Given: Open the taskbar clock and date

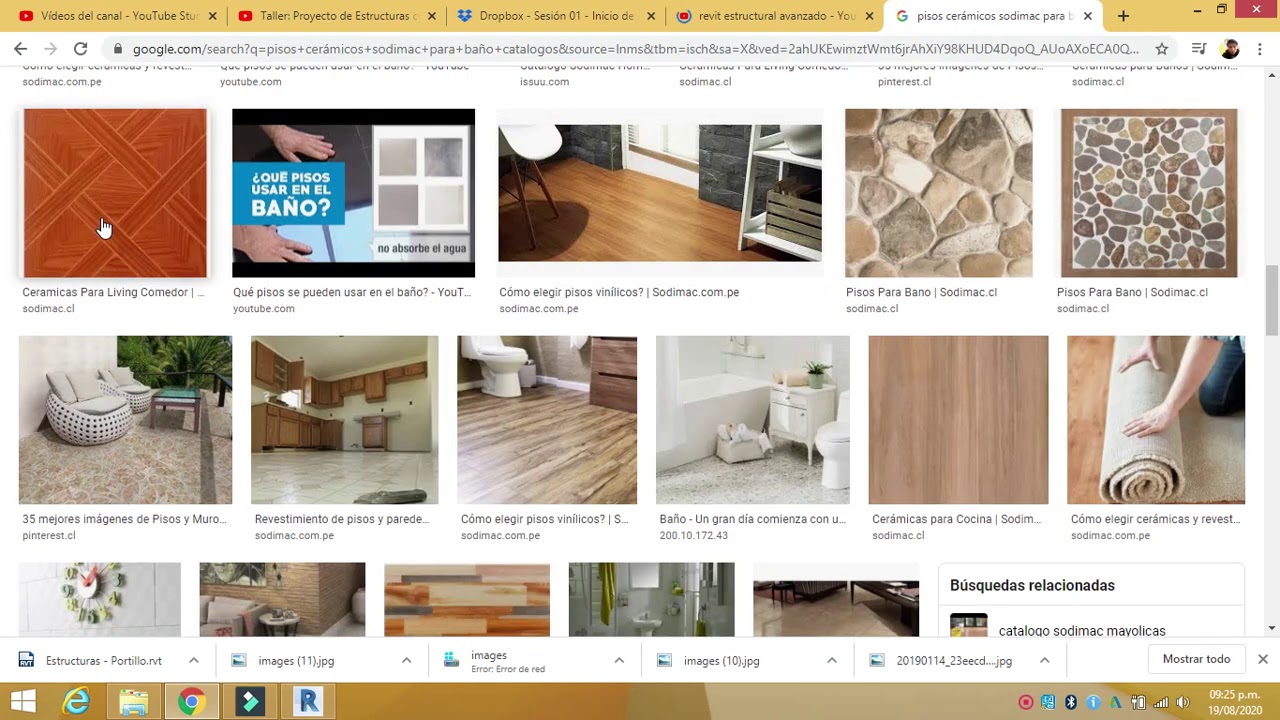Looking at the screenshot, I should click(1235, 702).
